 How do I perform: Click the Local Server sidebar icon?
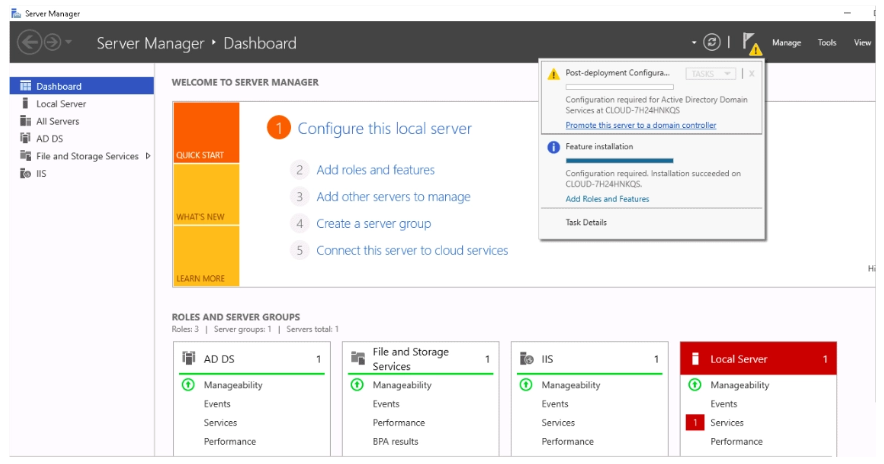pyautogui.click(x=25, y=103)
